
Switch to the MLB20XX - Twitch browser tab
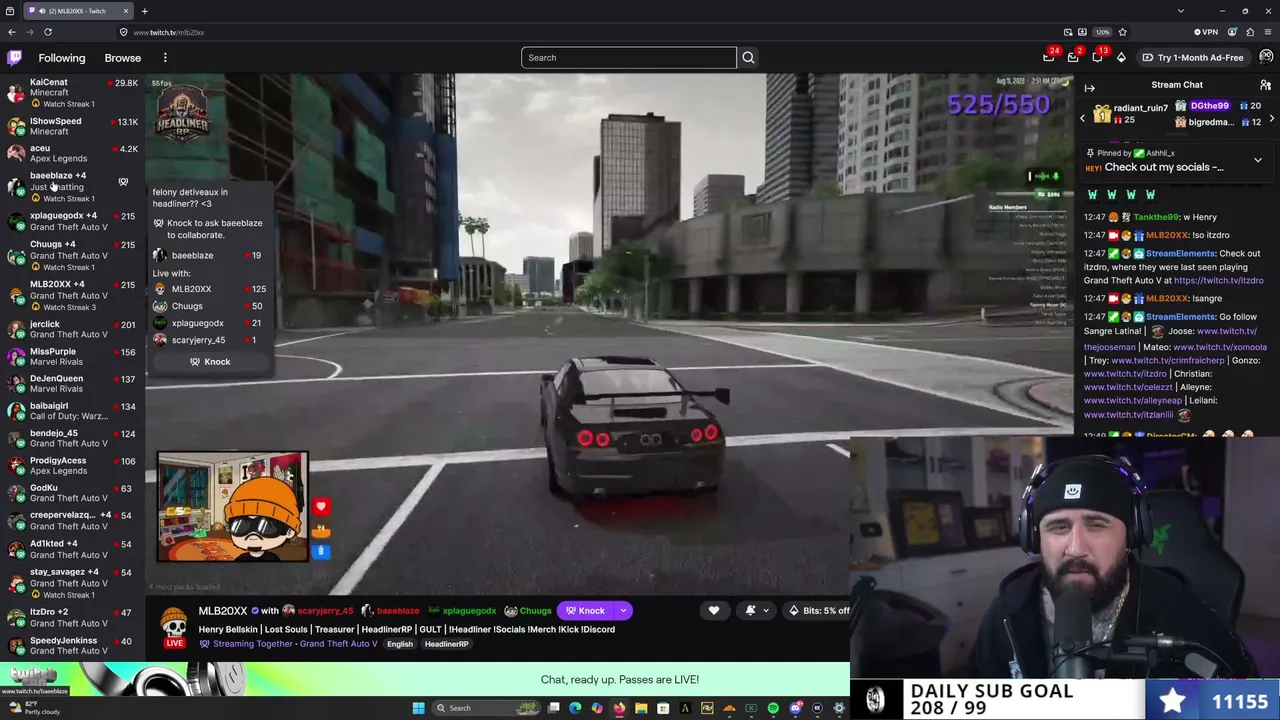pos(78,11)
